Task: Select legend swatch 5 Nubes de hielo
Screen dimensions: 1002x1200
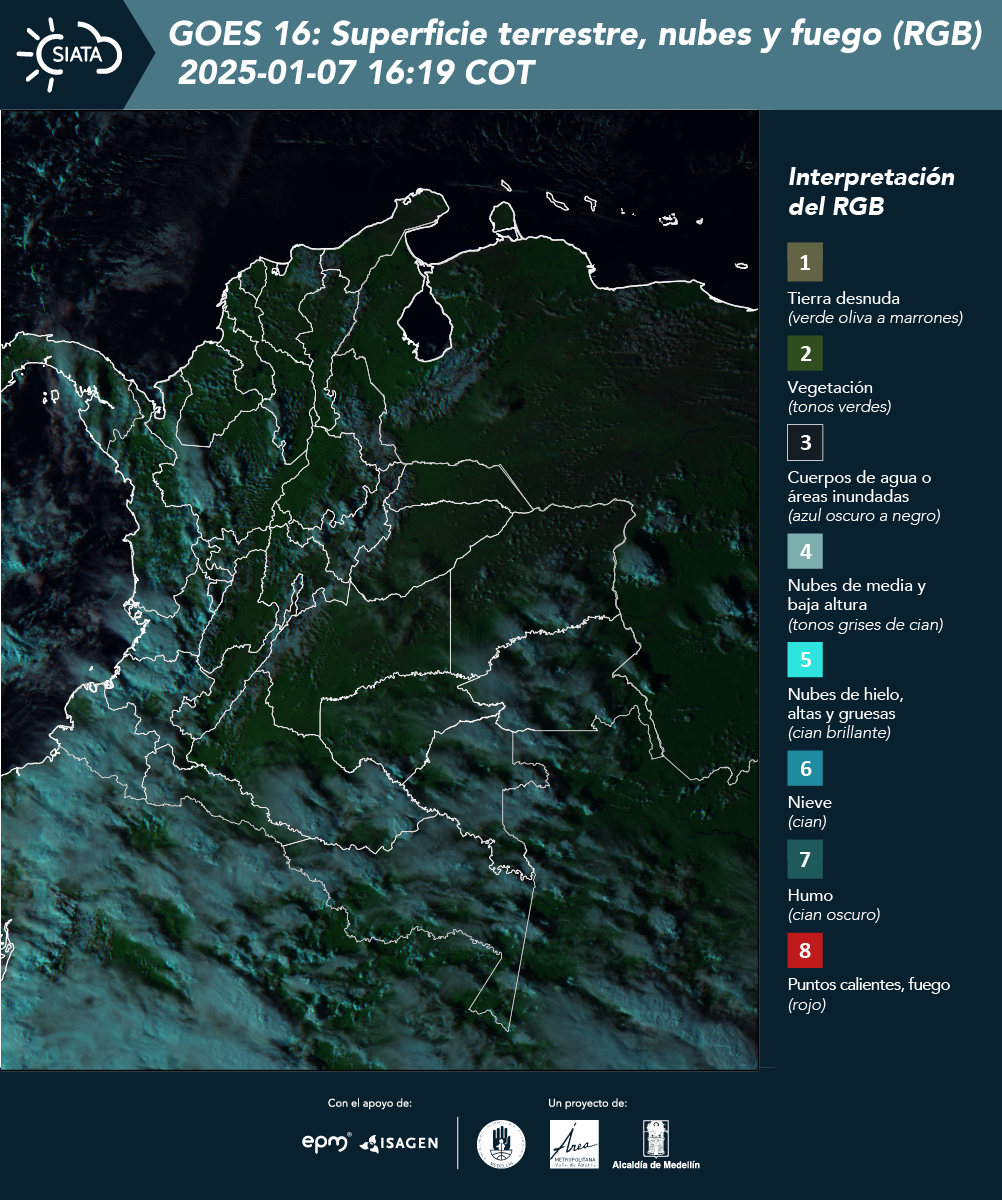Action: [805, 660]
